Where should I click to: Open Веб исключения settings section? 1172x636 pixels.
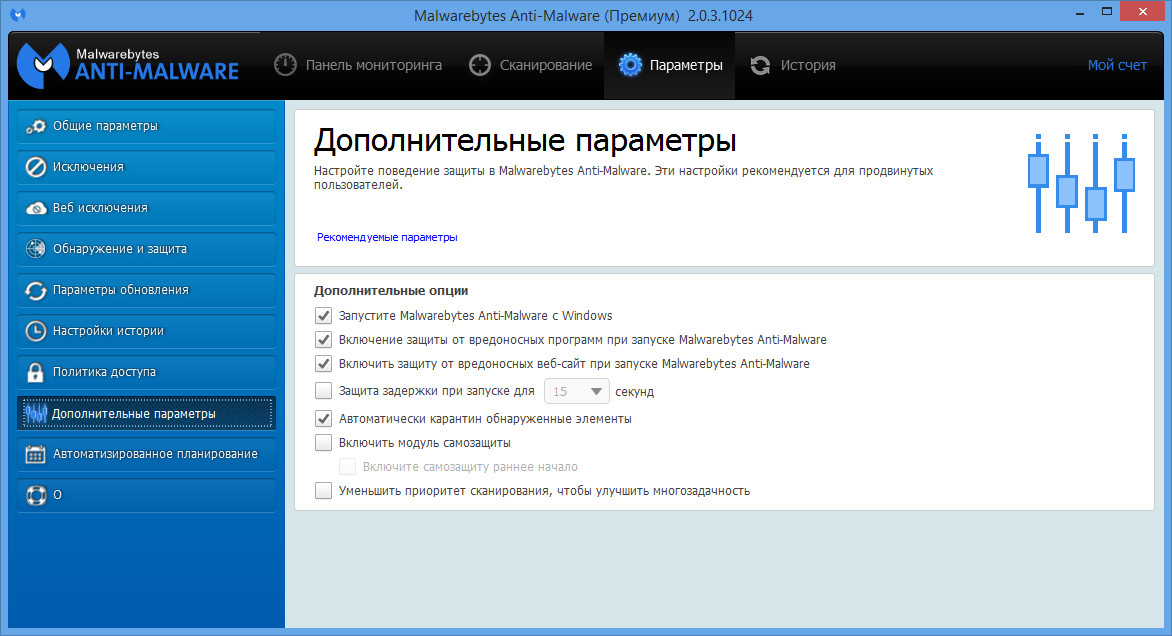point(146,208)
